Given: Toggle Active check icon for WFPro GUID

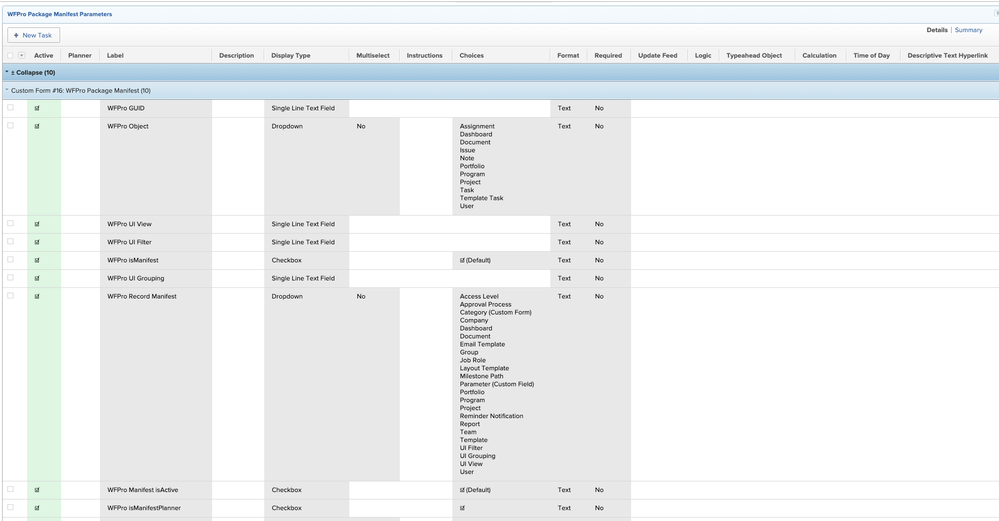Looking at the screenshot, I should pos(37,108).
